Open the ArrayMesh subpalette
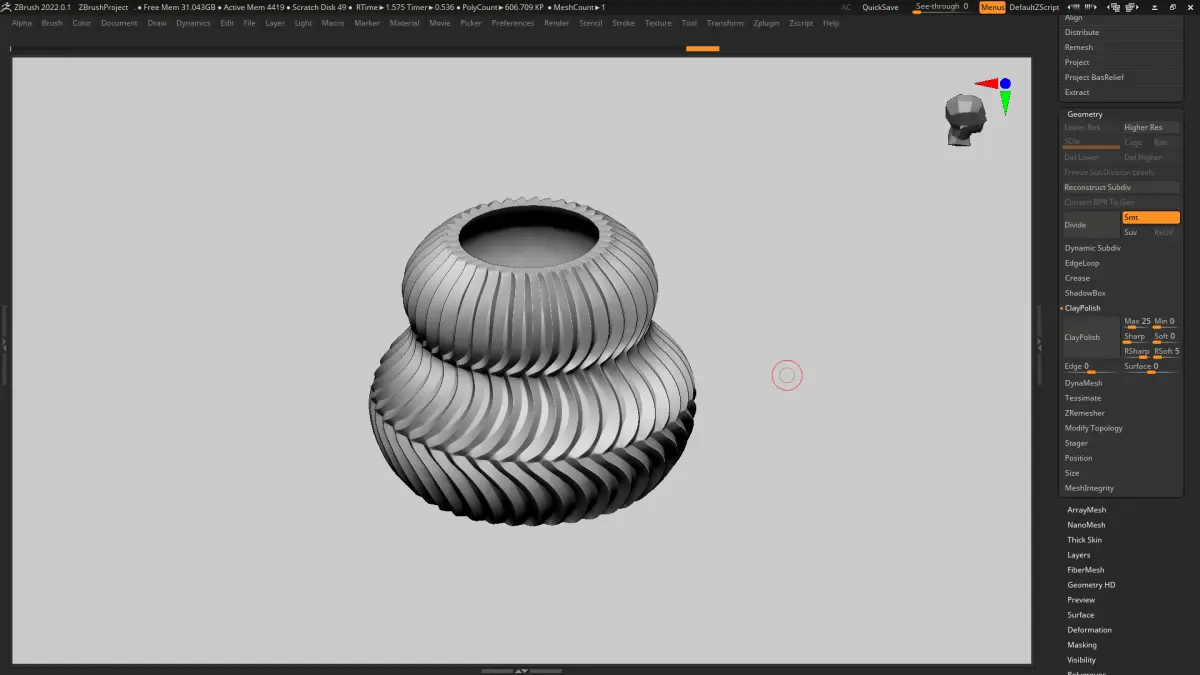The width and height of the screenshot is (1200, 675). 1086,510
